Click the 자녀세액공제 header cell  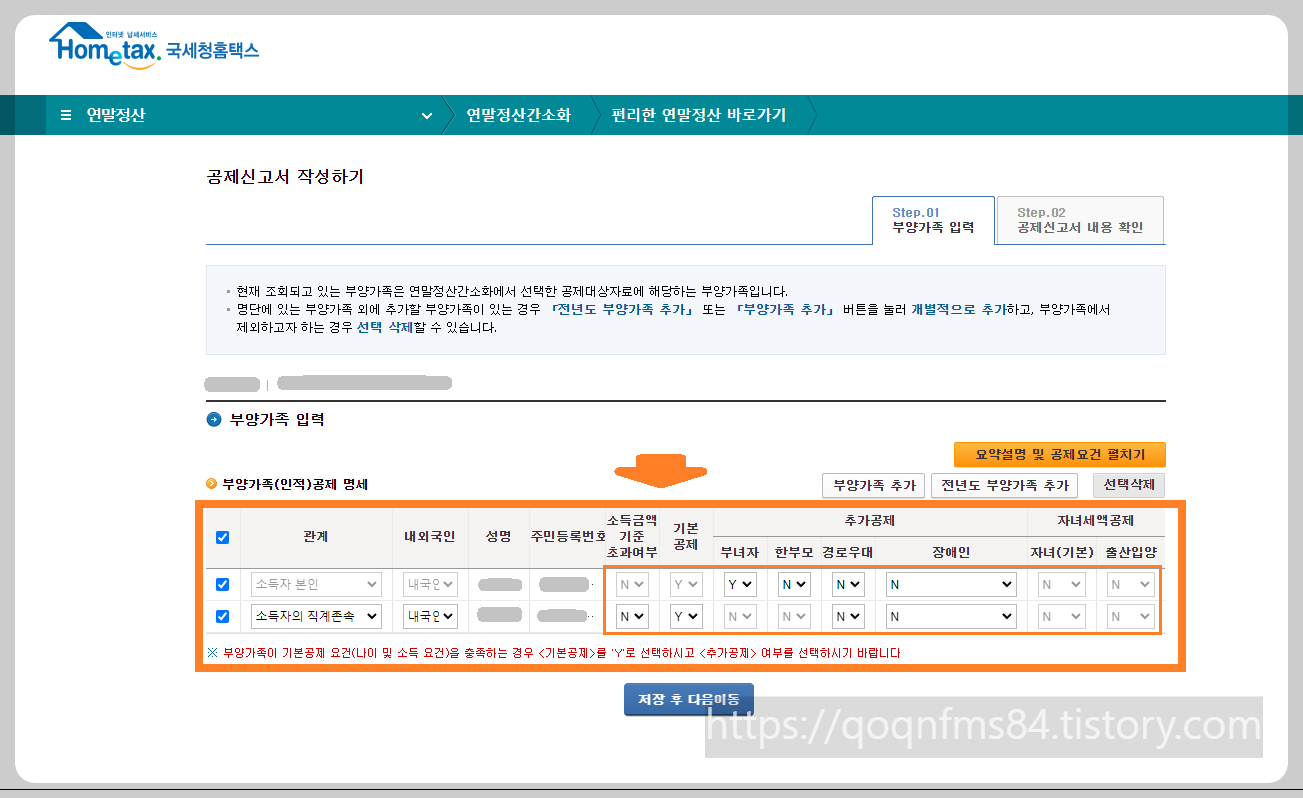(1096, 521)
